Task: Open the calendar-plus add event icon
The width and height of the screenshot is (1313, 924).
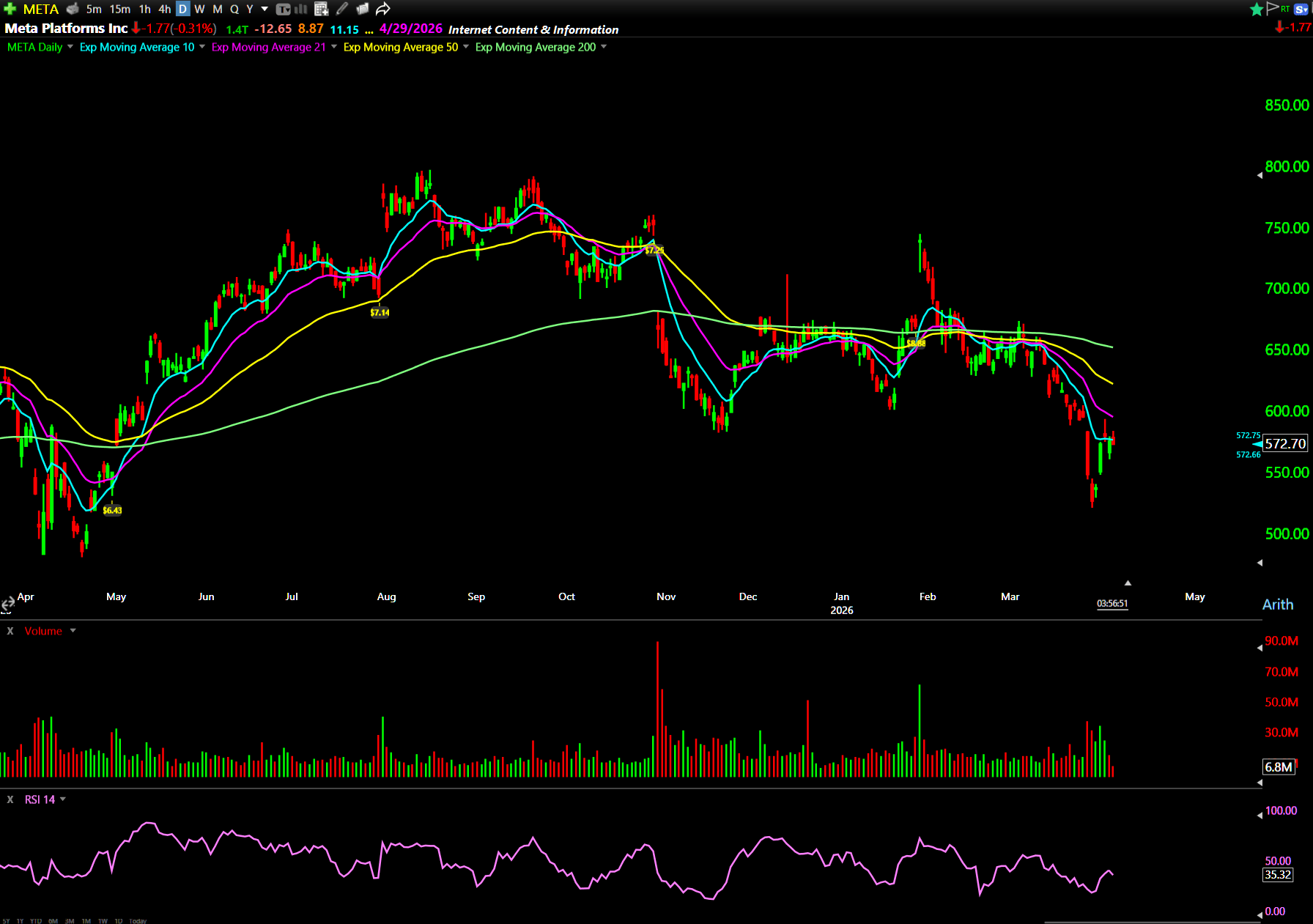Action: pyautogui.click(x=321, y=9)
